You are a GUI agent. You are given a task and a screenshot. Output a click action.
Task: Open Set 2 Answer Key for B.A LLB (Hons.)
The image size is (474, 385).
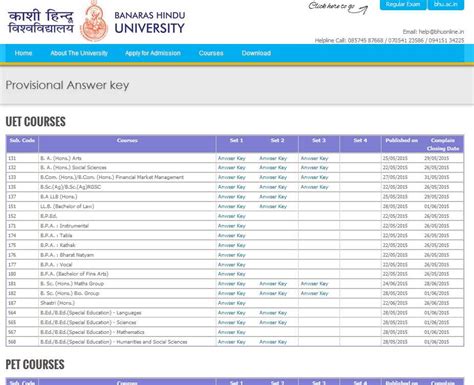coord(273,197)
